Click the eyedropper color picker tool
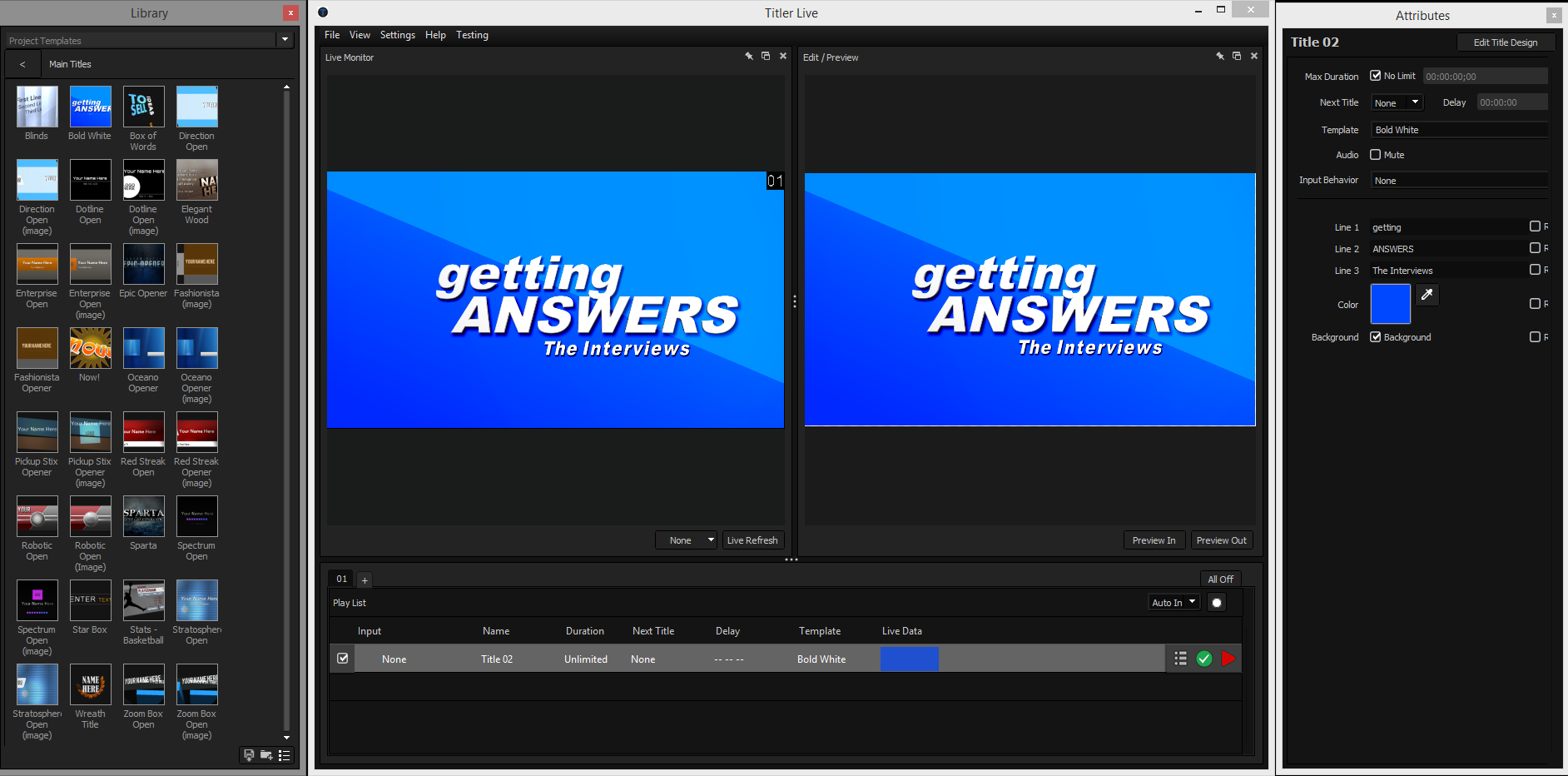The height and width of the screenshot is (776, 1568). tap(1427, 295)
